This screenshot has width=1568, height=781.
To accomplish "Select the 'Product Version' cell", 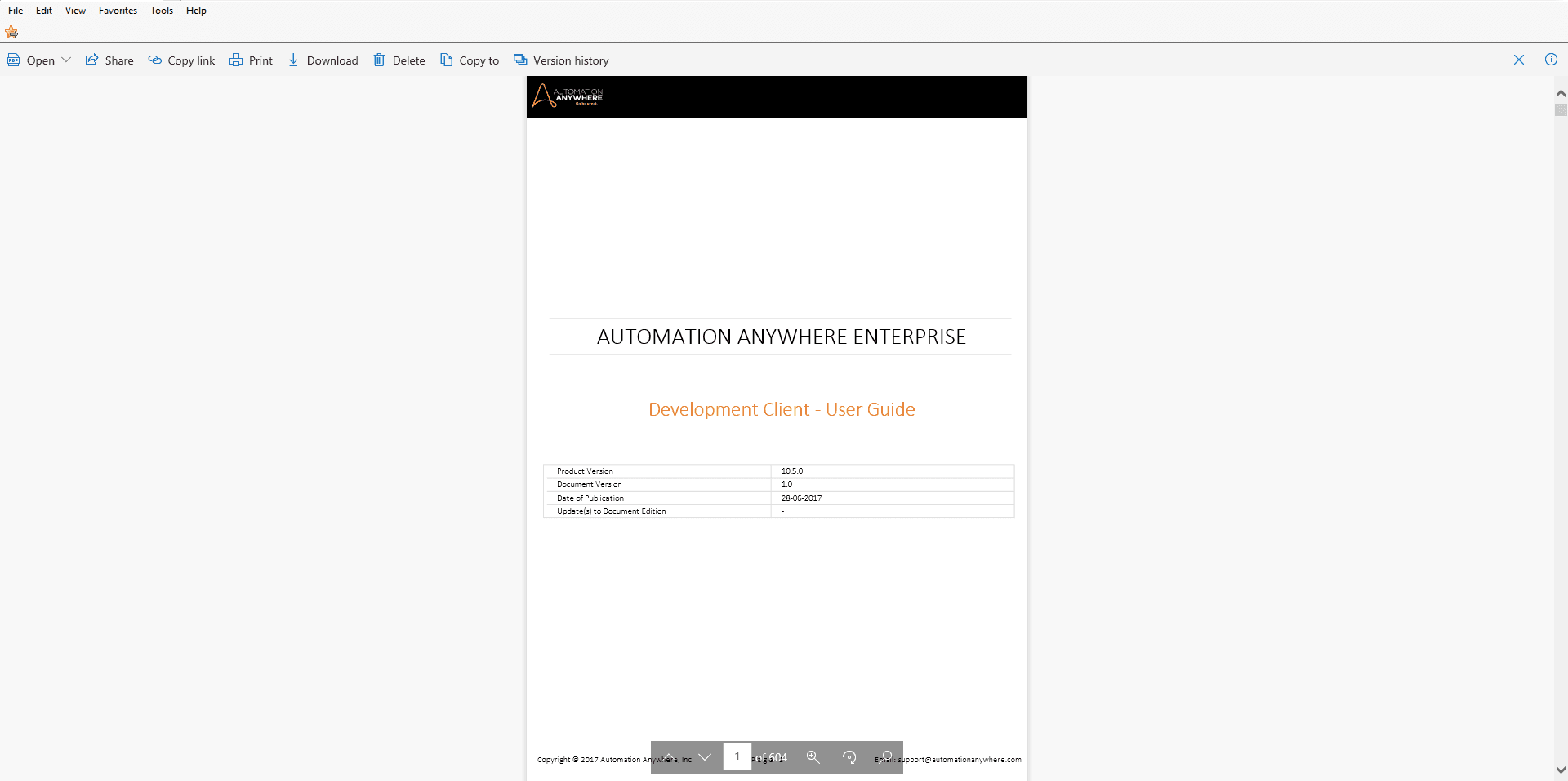I will point(657,471).
